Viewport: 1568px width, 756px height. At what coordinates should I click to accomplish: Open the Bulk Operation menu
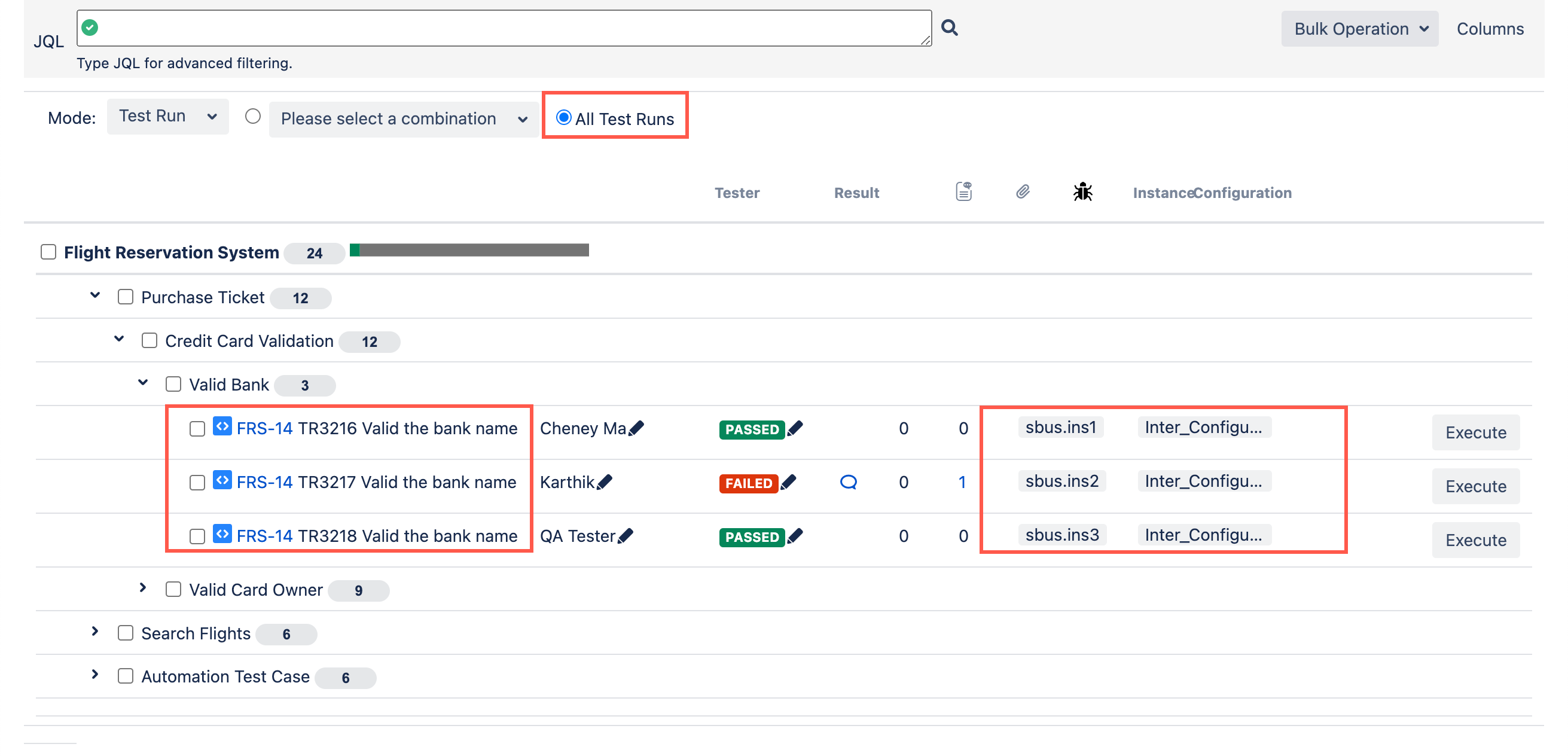tap(1359, 29)
